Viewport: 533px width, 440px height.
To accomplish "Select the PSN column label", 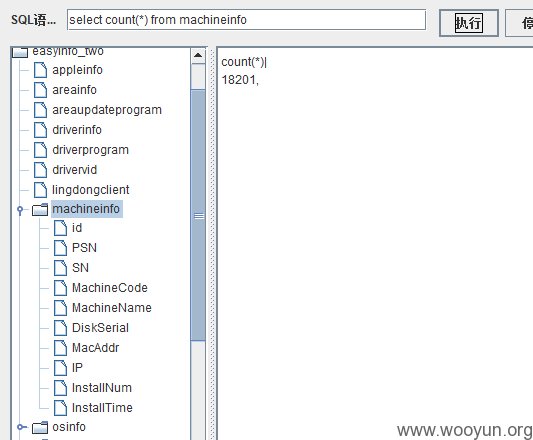I will [84, 248].
